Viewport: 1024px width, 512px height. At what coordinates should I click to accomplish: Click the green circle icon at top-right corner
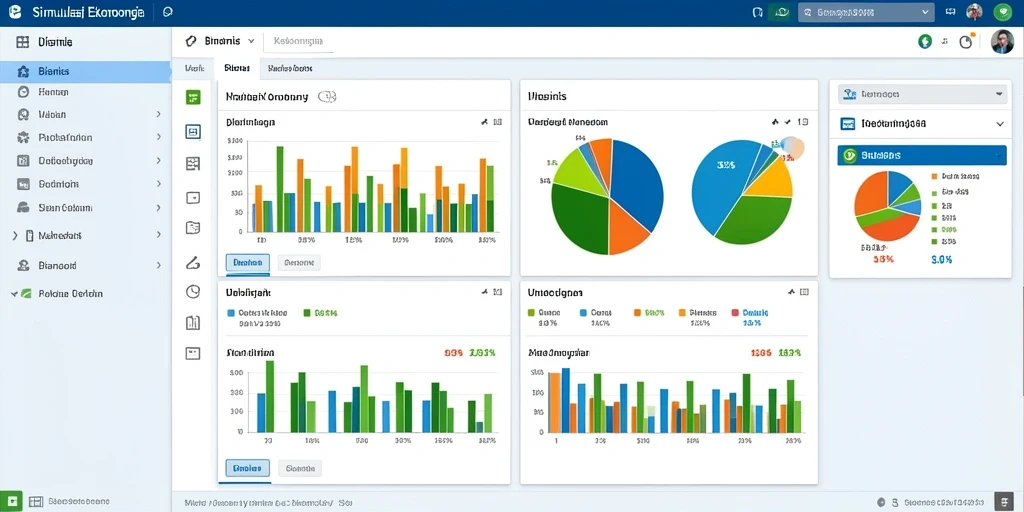pos(1002,12)
